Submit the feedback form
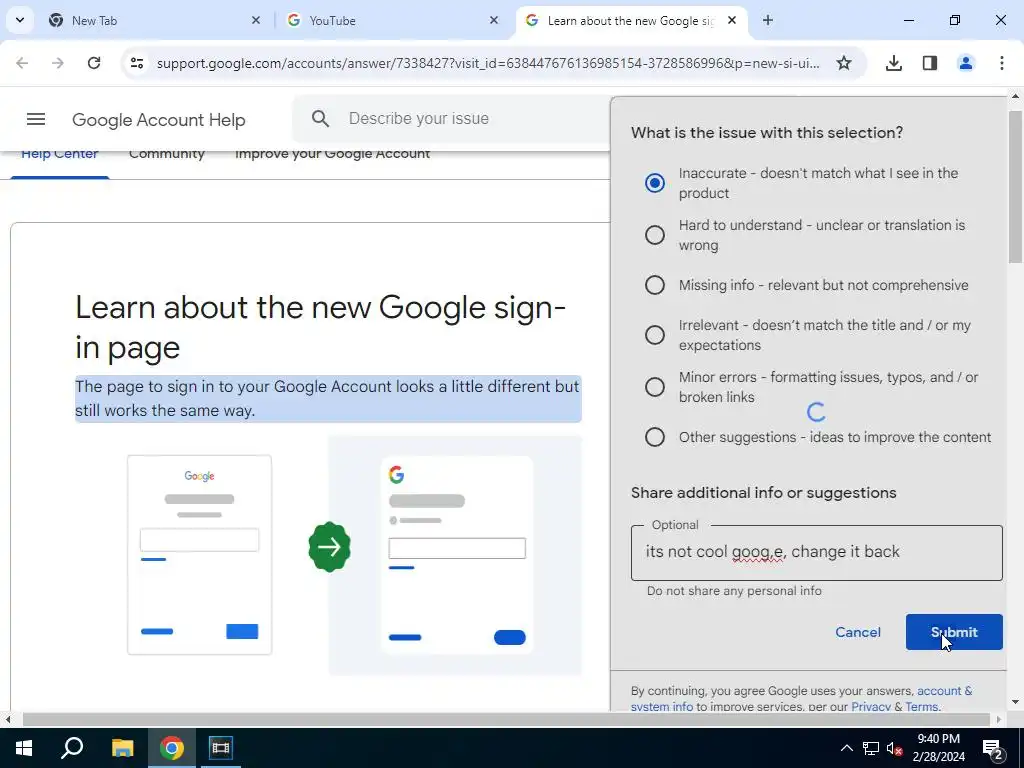1024x768 pixels. (x=953, y=632)
